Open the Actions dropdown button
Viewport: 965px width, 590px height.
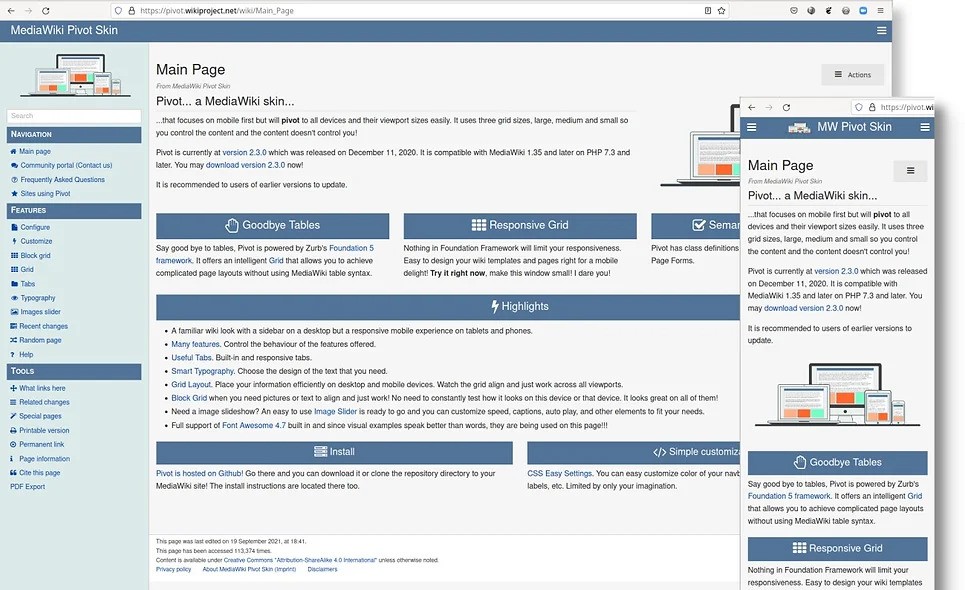click(x=852, y=74)
